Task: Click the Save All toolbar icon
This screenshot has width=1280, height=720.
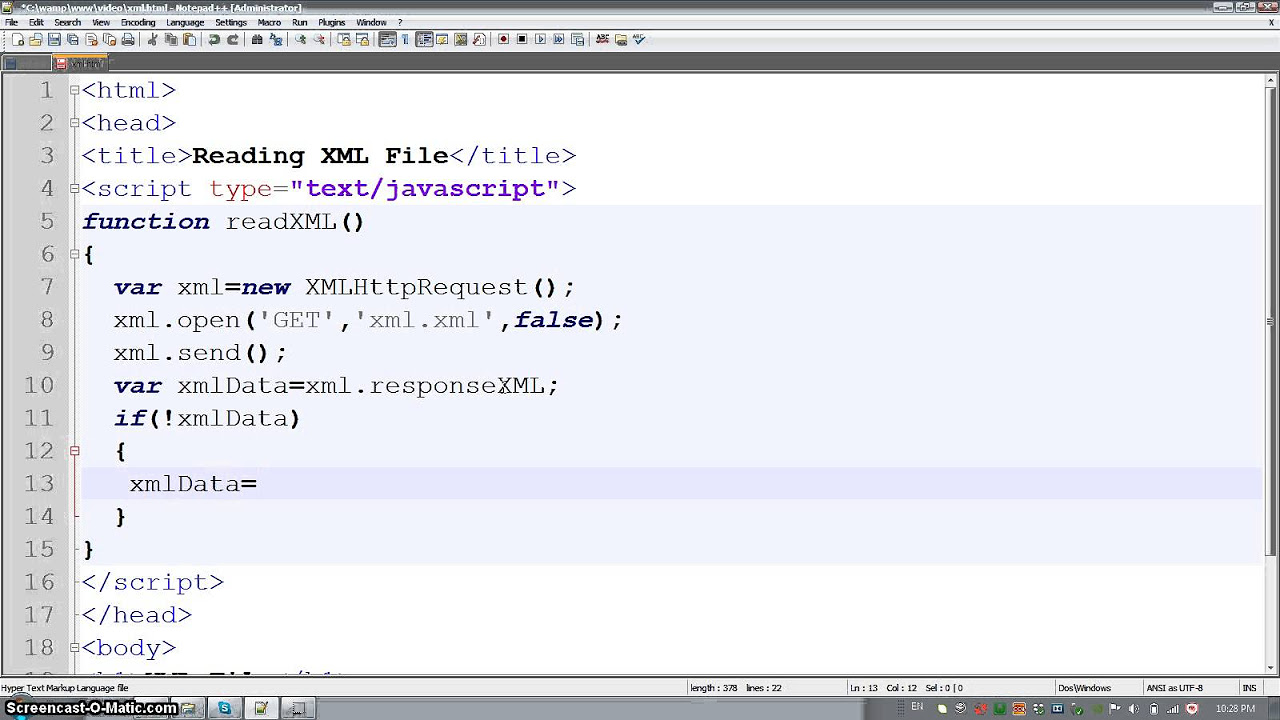Action: tap(73, 40)
